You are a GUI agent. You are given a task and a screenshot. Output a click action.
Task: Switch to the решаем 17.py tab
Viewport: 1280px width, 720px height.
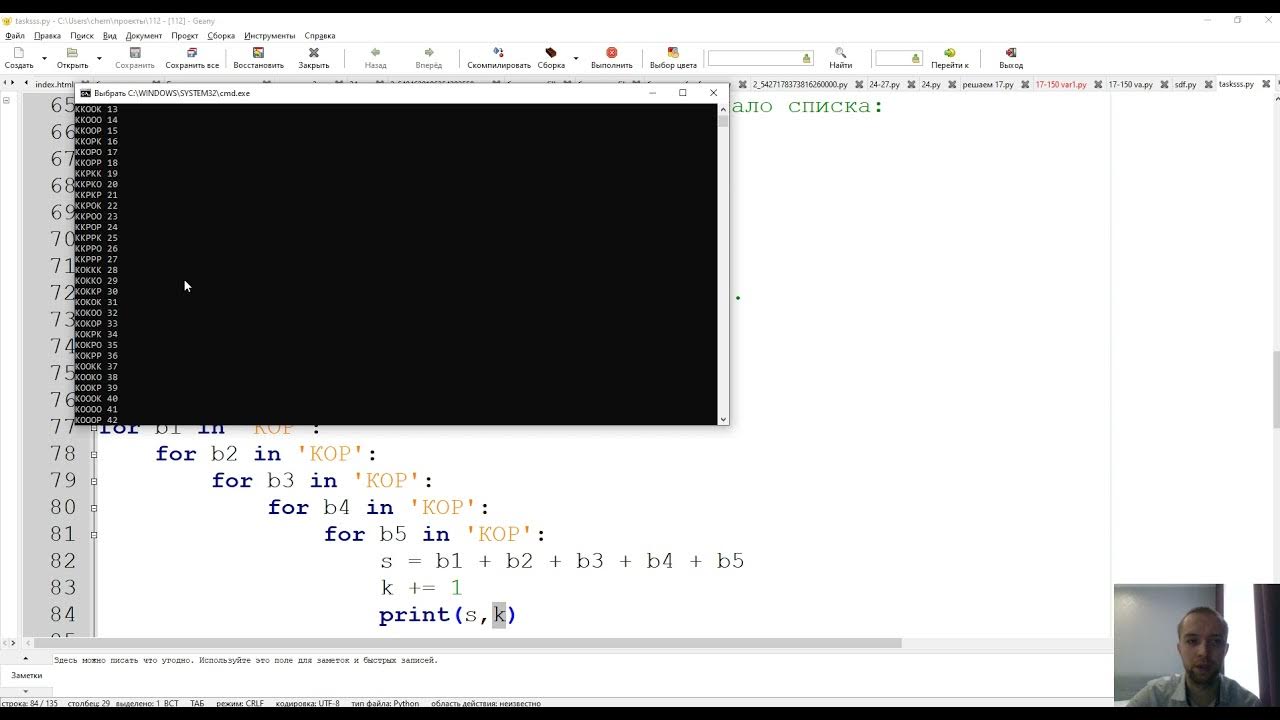point(988,85)
